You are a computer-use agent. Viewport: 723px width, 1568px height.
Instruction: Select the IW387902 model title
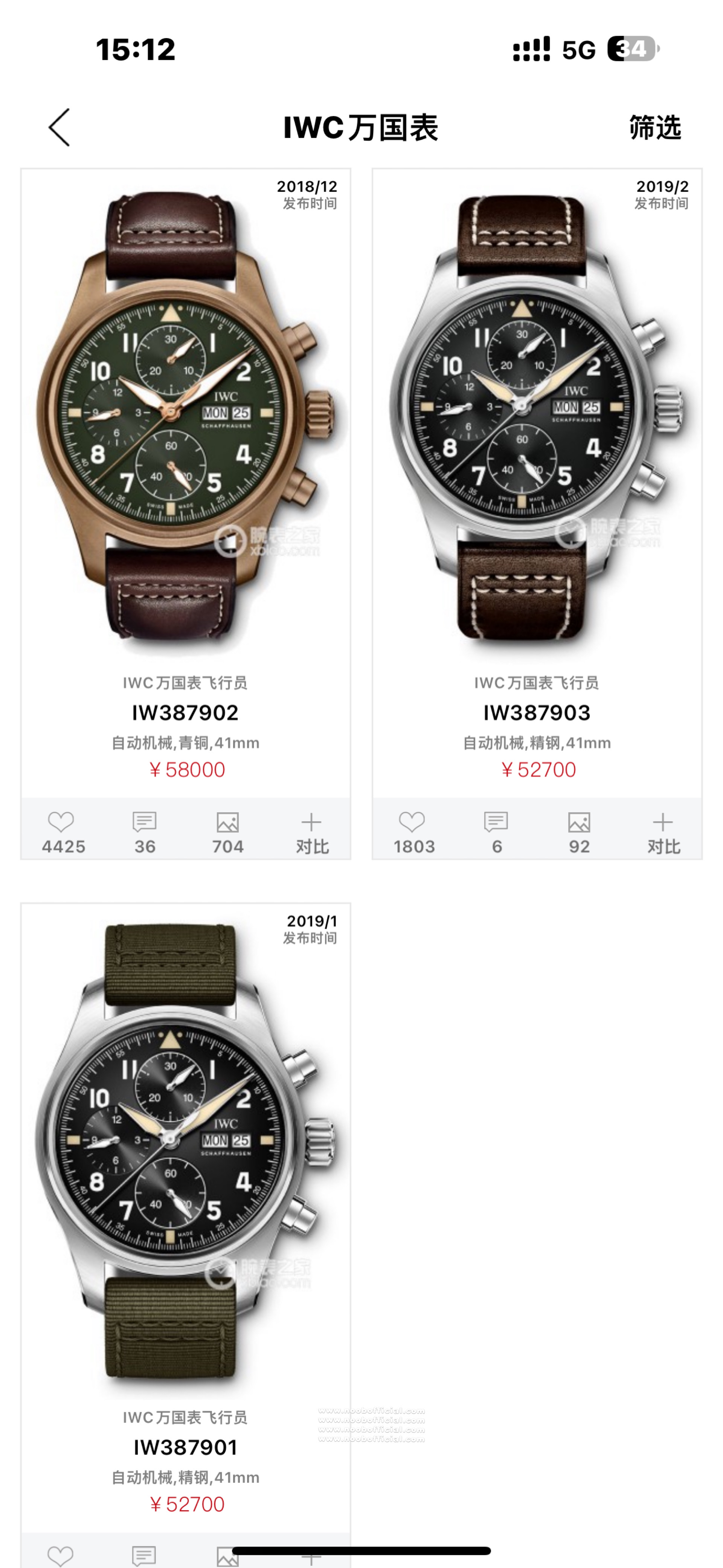point(186,712)
